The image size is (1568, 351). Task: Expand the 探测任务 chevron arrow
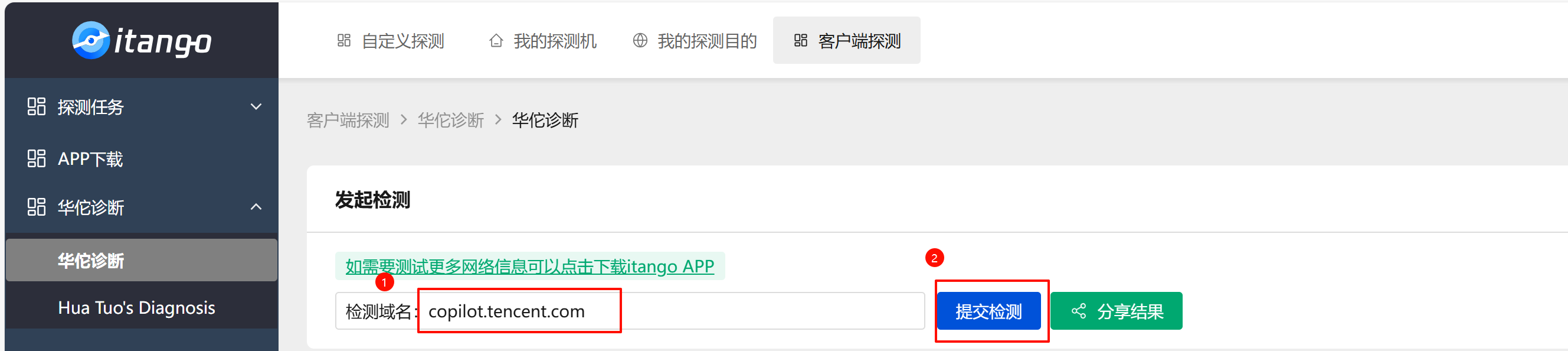click(256, 106)
